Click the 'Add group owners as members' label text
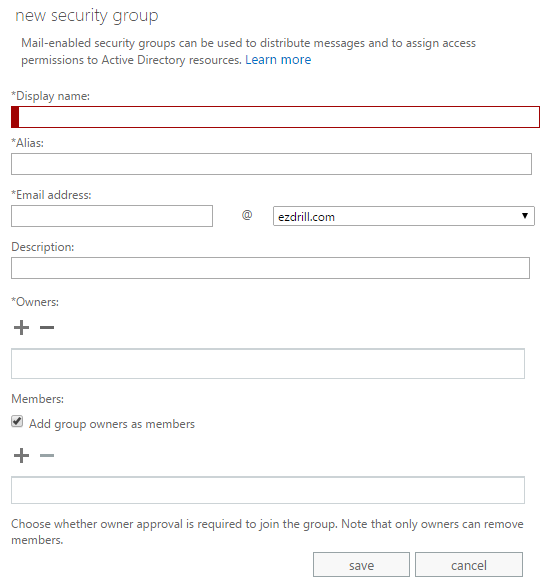This screenshot has height=584, width=546. tap(112, 424)
